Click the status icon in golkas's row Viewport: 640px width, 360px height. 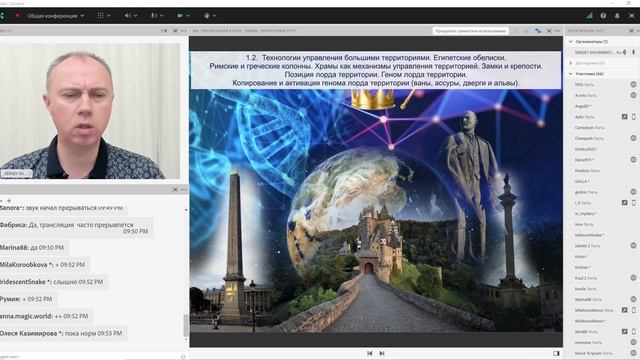tap(633, 192)
